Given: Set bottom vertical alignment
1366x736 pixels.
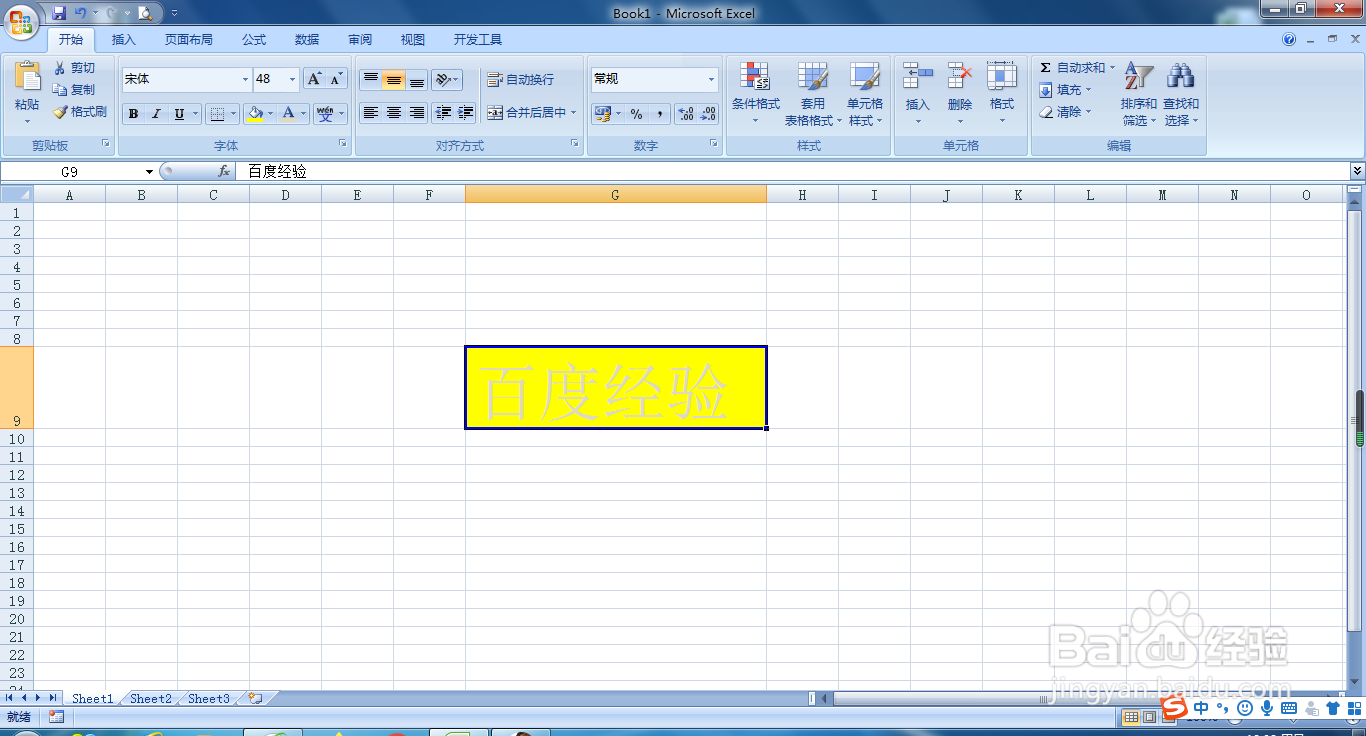Looking at the screenshot, I should (x=417, y=79).
